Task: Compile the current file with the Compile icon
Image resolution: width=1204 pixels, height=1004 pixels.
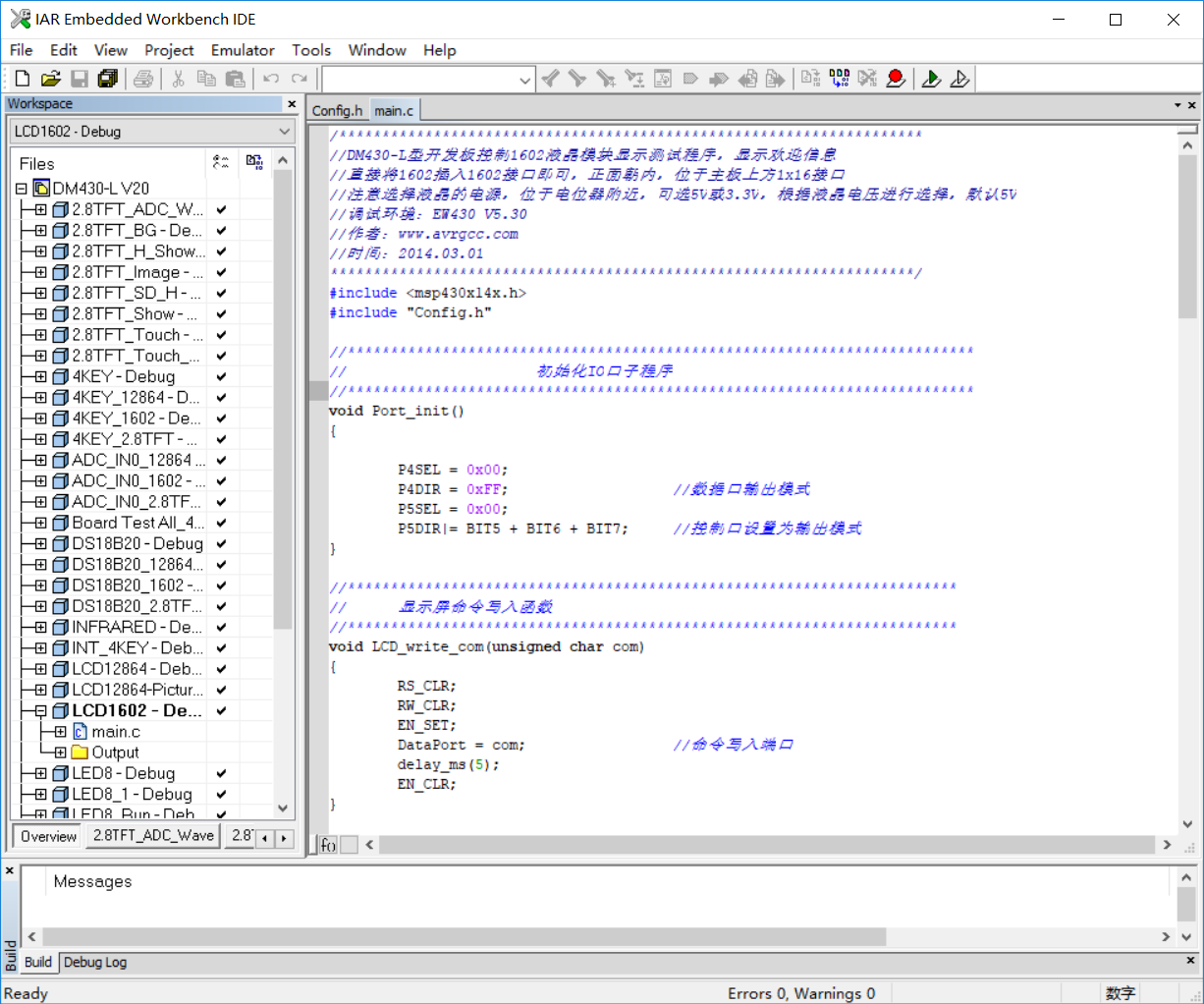Action: click(810, 79)
